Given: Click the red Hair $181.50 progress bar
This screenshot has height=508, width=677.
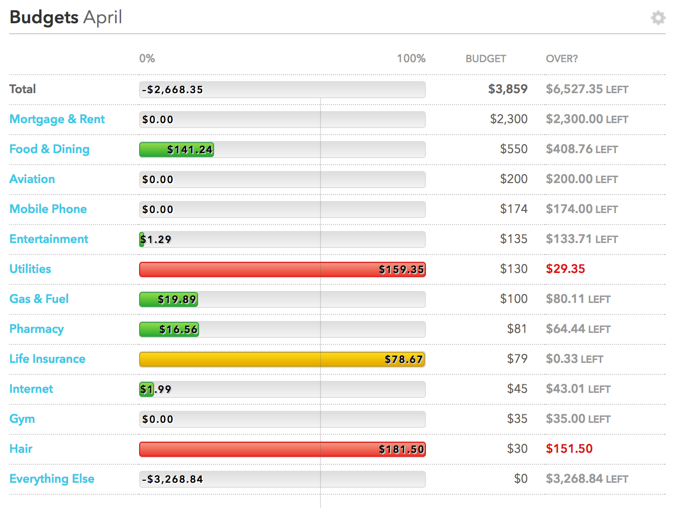Looking at the screenshot, I should [x=282, y=449].
